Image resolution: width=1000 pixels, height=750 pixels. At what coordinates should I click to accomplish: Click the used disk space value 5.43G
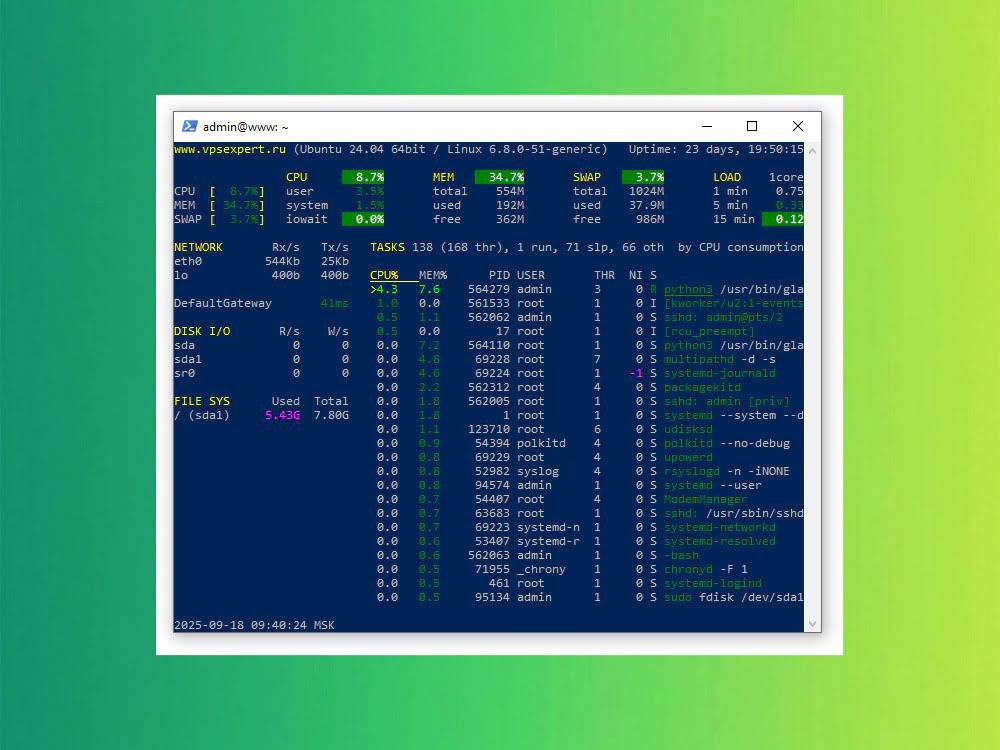click(x=283, y=415)
